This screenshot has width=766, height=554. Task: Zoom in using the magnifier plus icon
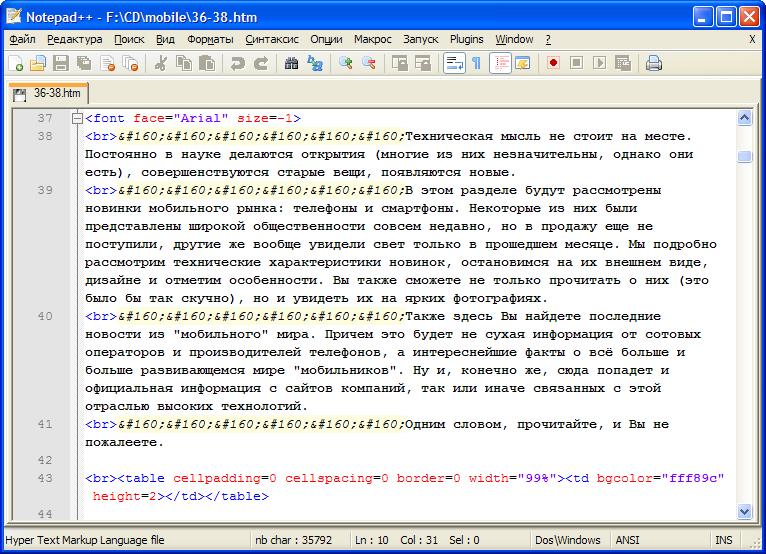[346, 64]
